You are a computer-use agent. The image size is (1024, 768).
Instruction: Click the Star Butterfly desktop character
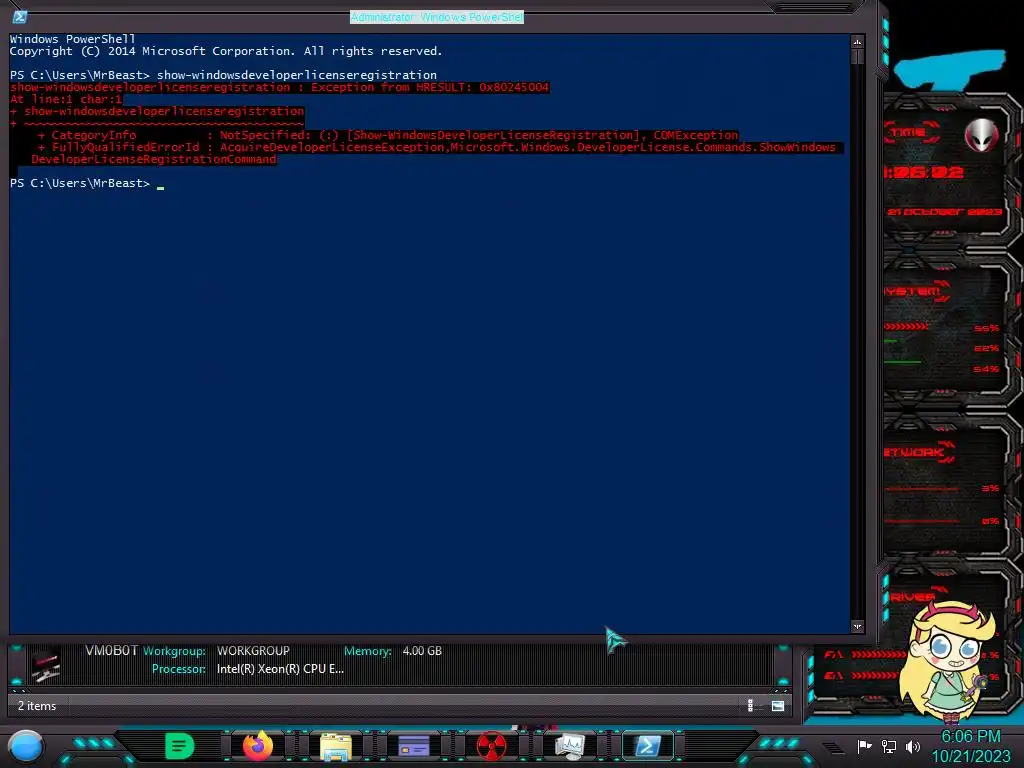click(947, 661)
